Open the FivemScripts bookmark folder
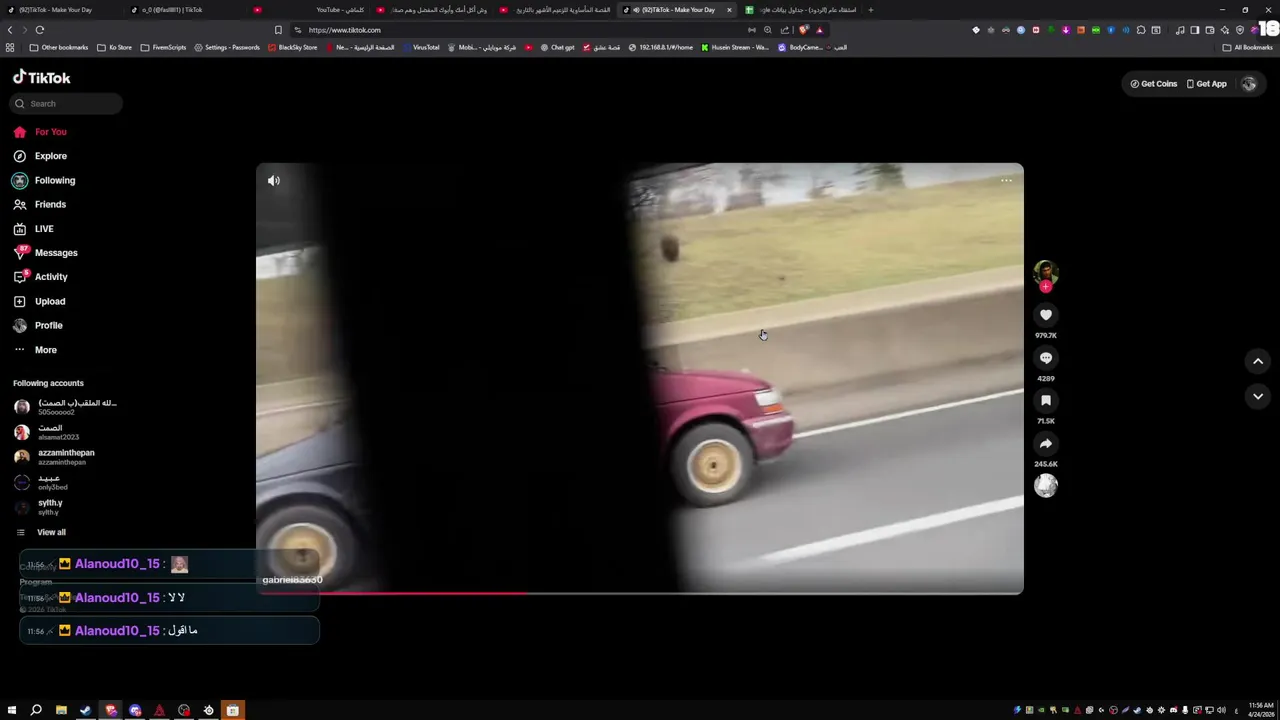The height and width of the screenshot is (720, 1280). [163, 47]
